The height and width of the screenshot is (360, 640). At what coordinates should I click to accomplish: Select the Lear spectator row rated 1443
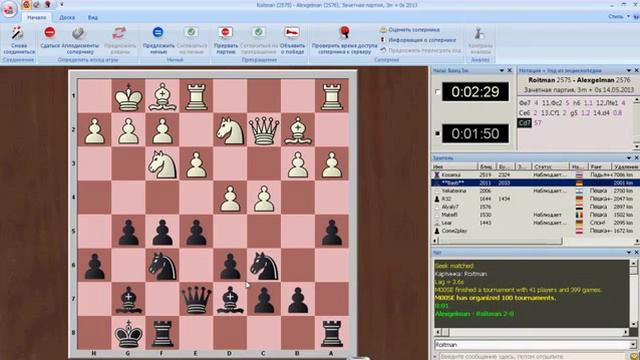point(535,223)
